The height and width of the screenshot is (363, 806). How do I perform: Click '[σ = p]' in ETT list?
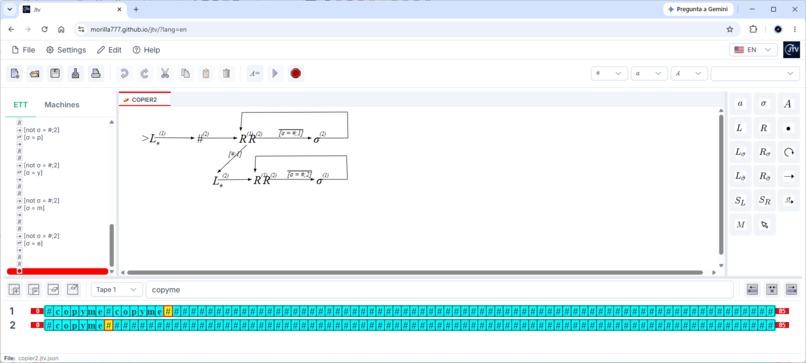pos(33,138)
